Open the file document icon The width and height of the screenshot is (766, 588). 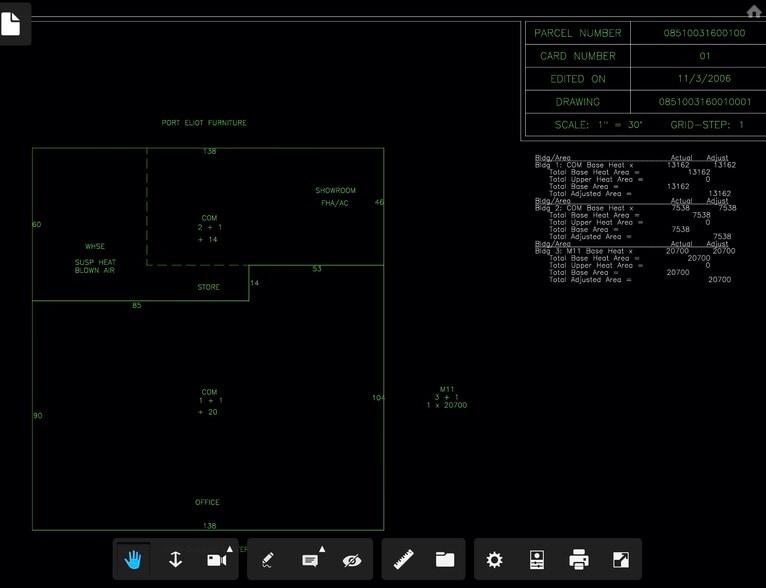pyautogui.click(x=11, y=24)
